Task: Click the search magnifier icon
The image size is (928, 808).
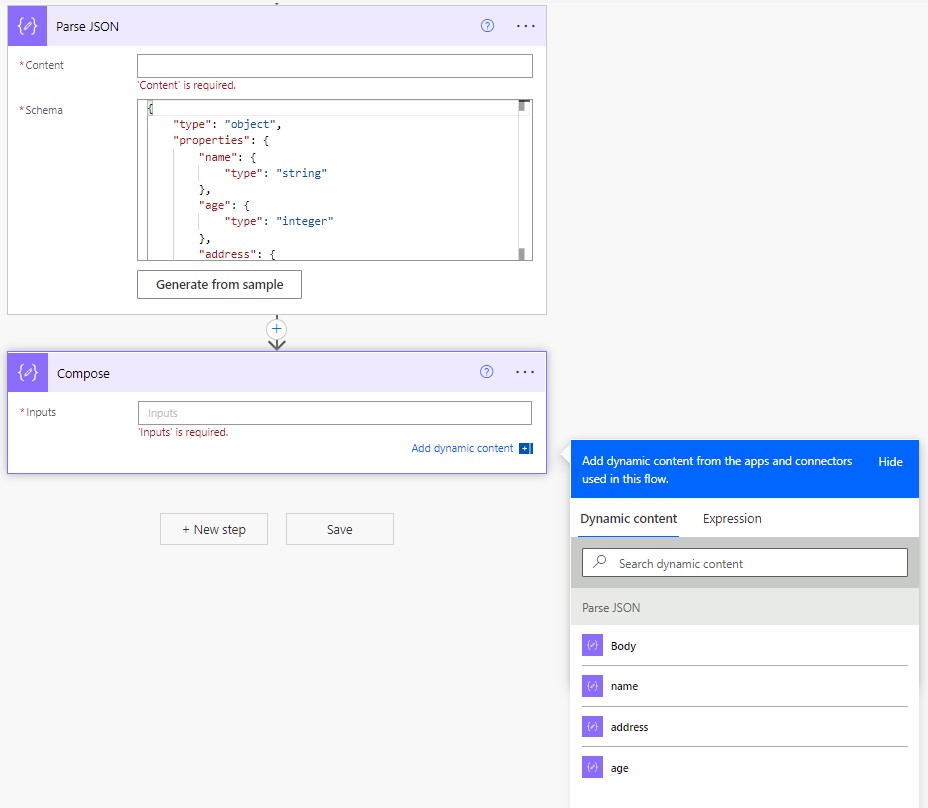Action: point(600,561)
